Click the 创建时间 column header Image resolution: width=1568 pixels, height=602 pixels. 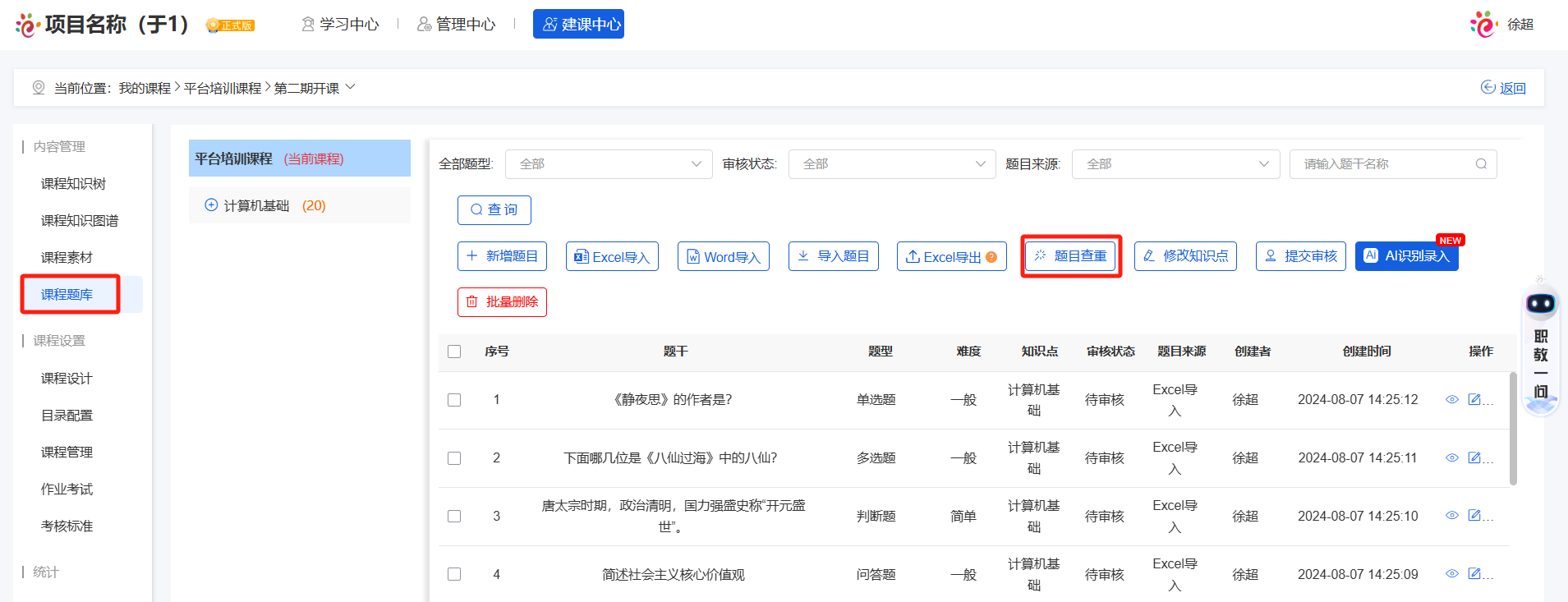(x=1367, y=352)
